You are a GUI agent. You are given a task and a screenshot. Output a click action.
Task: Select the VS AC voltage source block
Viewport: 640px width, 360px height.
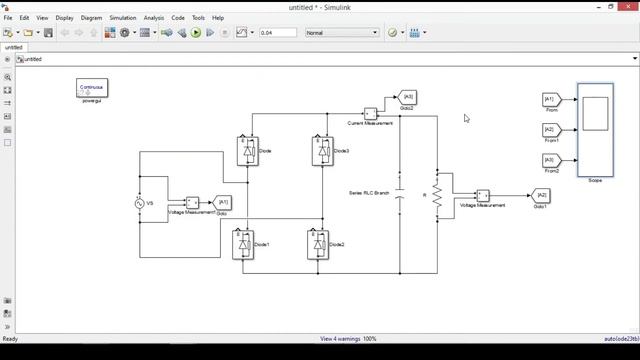[140, 203]
